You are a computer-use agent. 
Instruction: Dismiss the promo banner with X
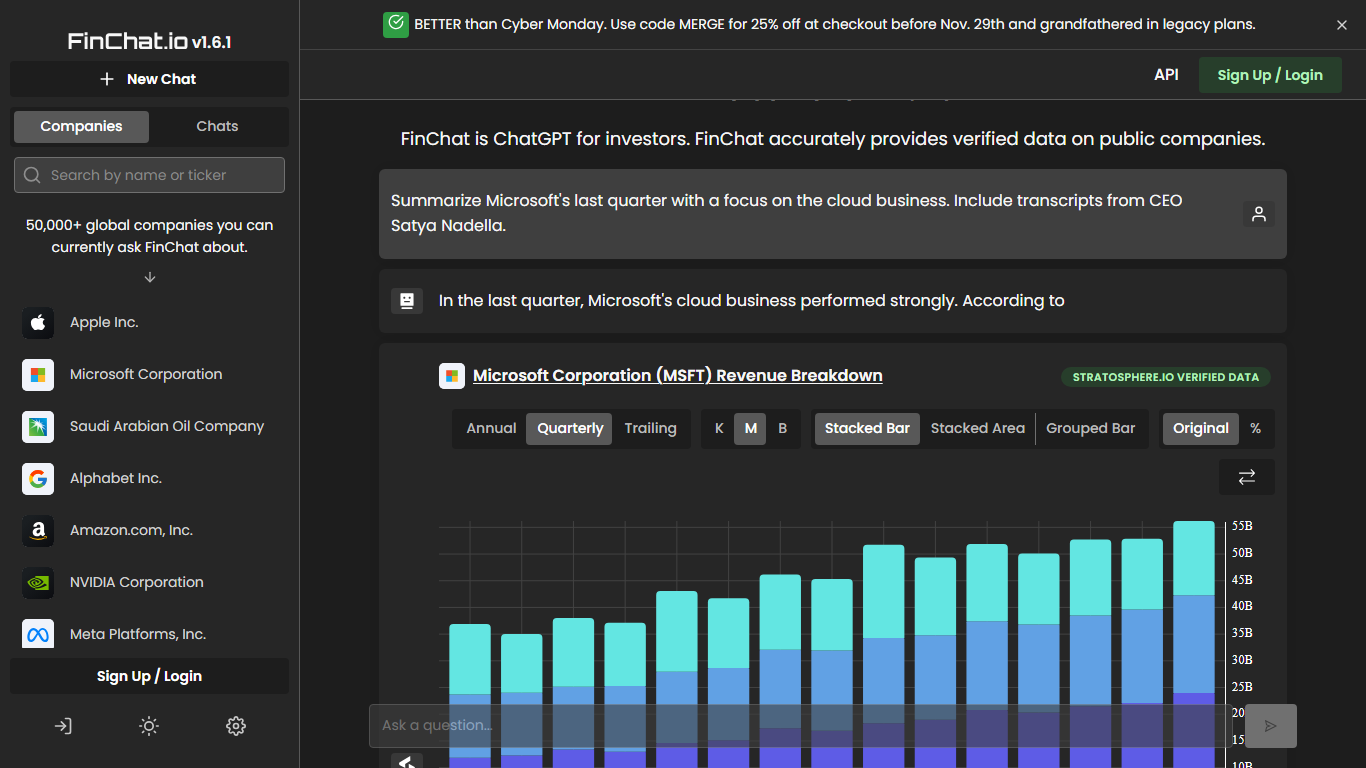[1341, 25]
